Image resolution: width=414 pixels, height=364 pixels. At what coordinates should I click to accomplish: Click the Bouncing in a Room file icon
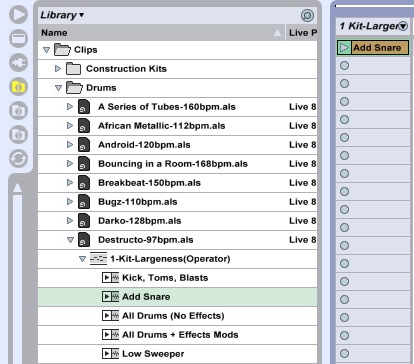(x=84, y=164)
